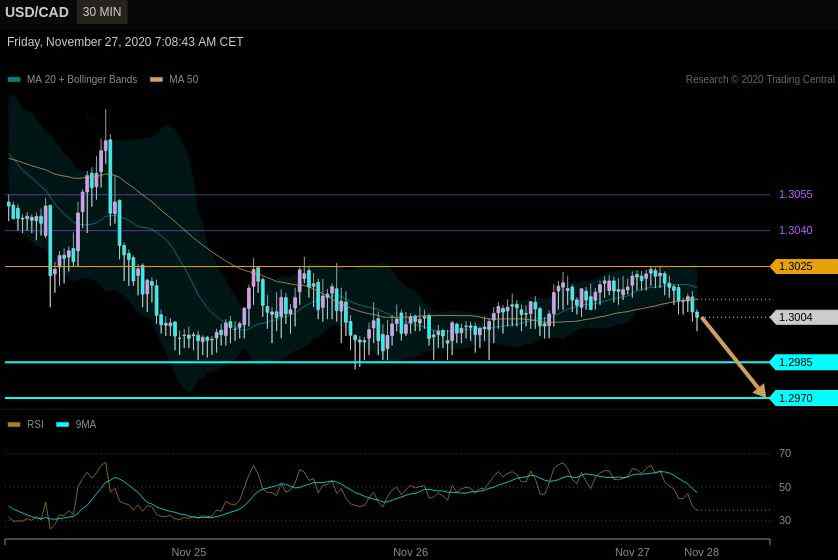Viewport: 838px width, 560px height.
Task: Click the Nov 25 date axis label
Action: 189,553
